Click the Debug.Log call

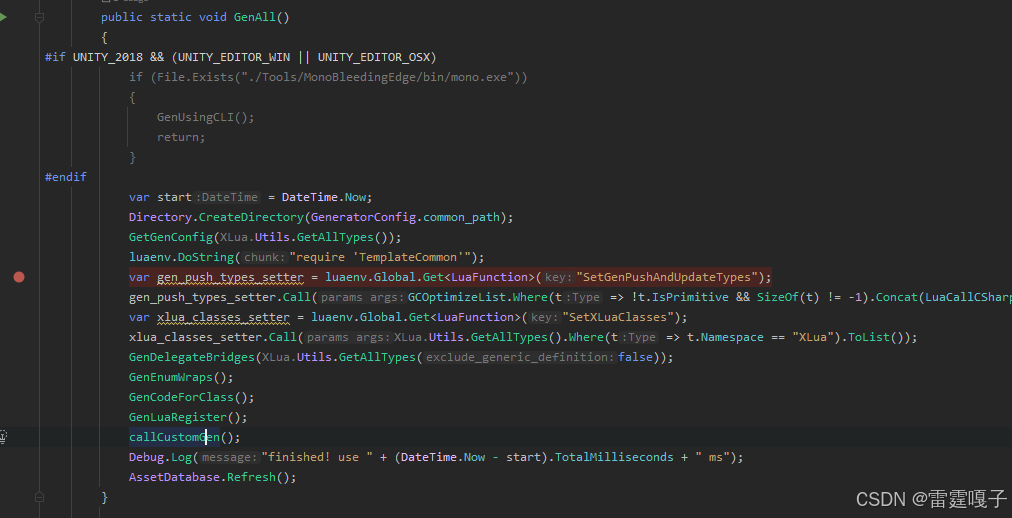pyautogui.click(x=159, y=457)
